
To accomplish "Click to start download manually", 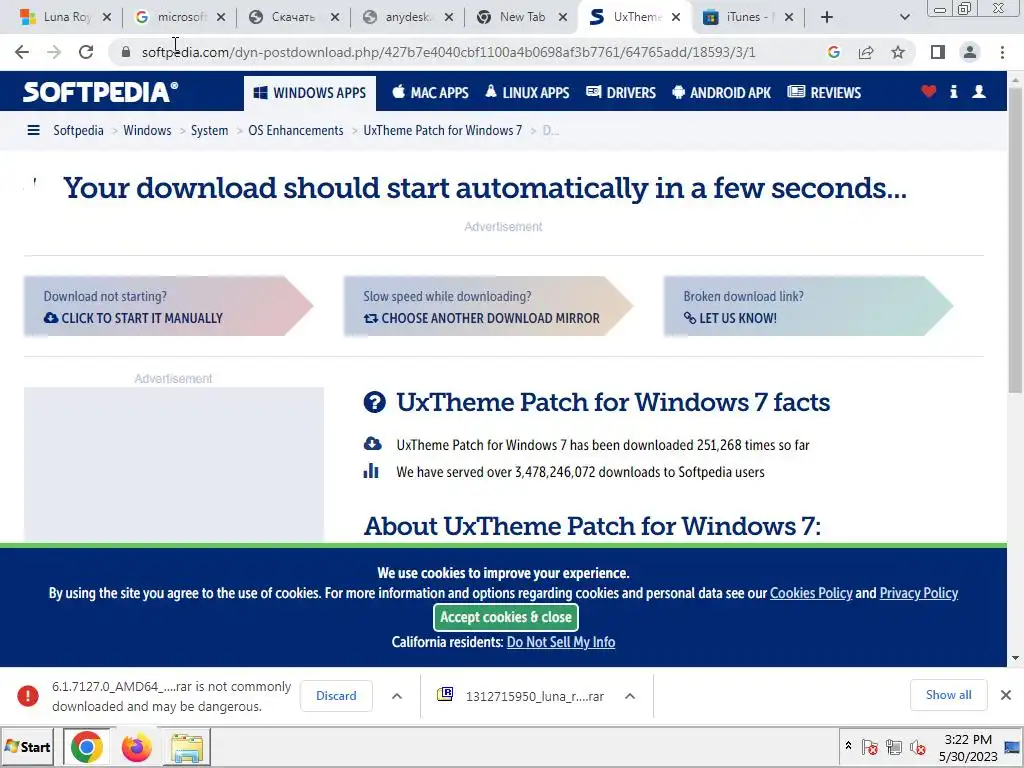I will click(x=168, y=306).
